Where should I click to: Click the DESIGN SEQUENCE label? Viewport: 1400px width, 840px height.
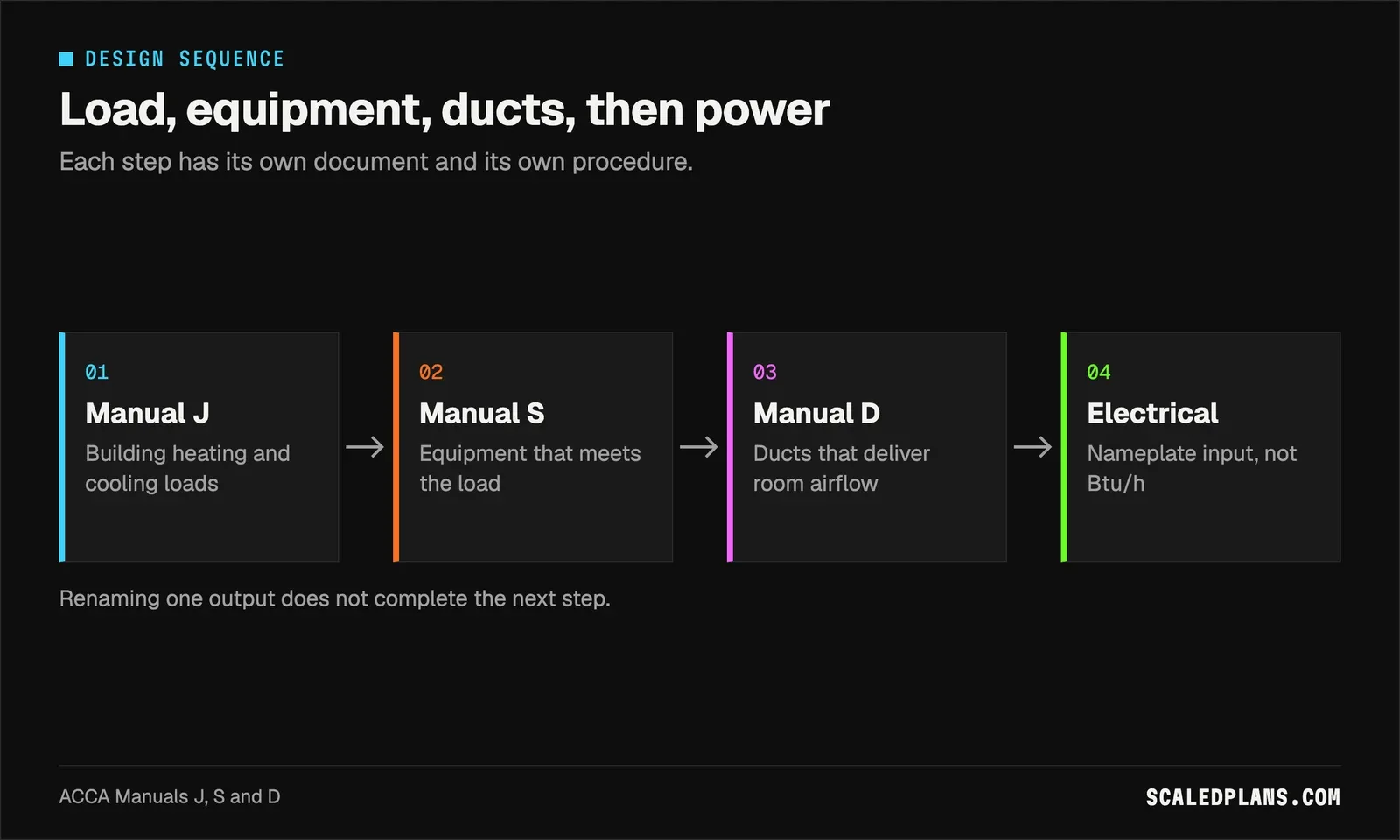pyautogui.click(x=185, y=59)
